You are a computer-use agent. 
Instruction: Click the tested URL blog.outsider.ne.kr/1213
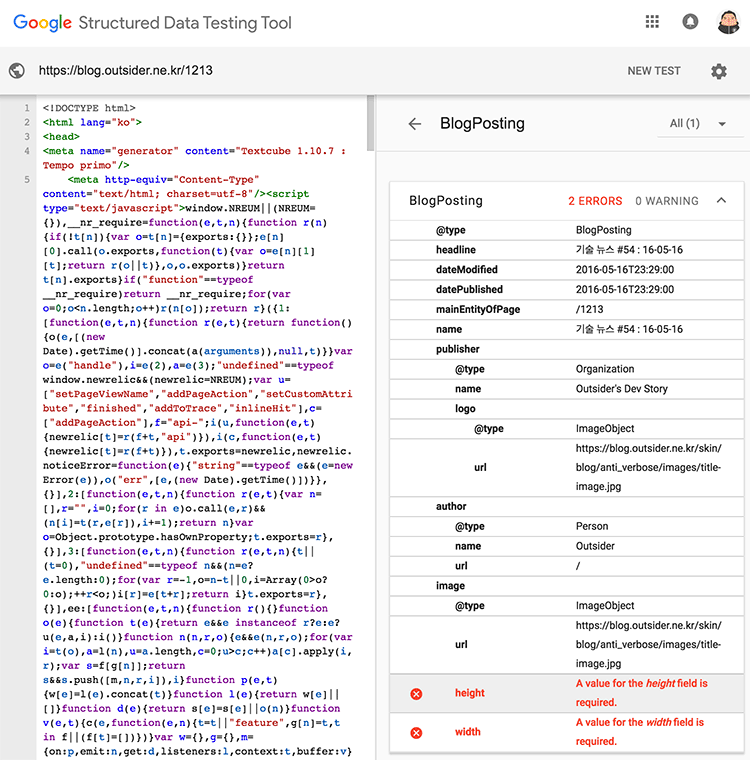(126, 71)
